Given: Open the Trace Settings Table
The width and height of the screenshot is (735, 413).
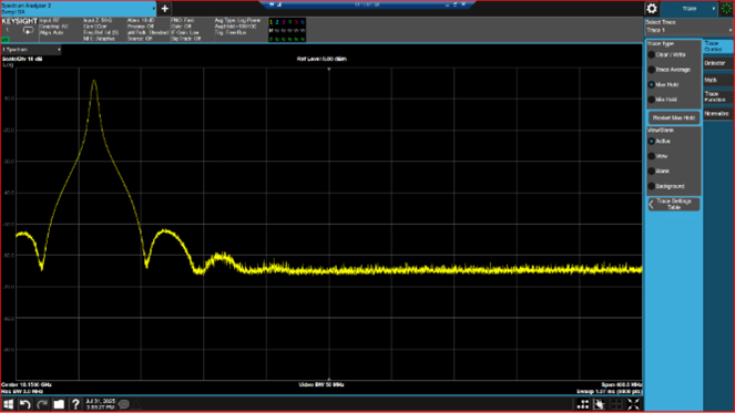Looking at the screenshot, I should coord(673,204).
